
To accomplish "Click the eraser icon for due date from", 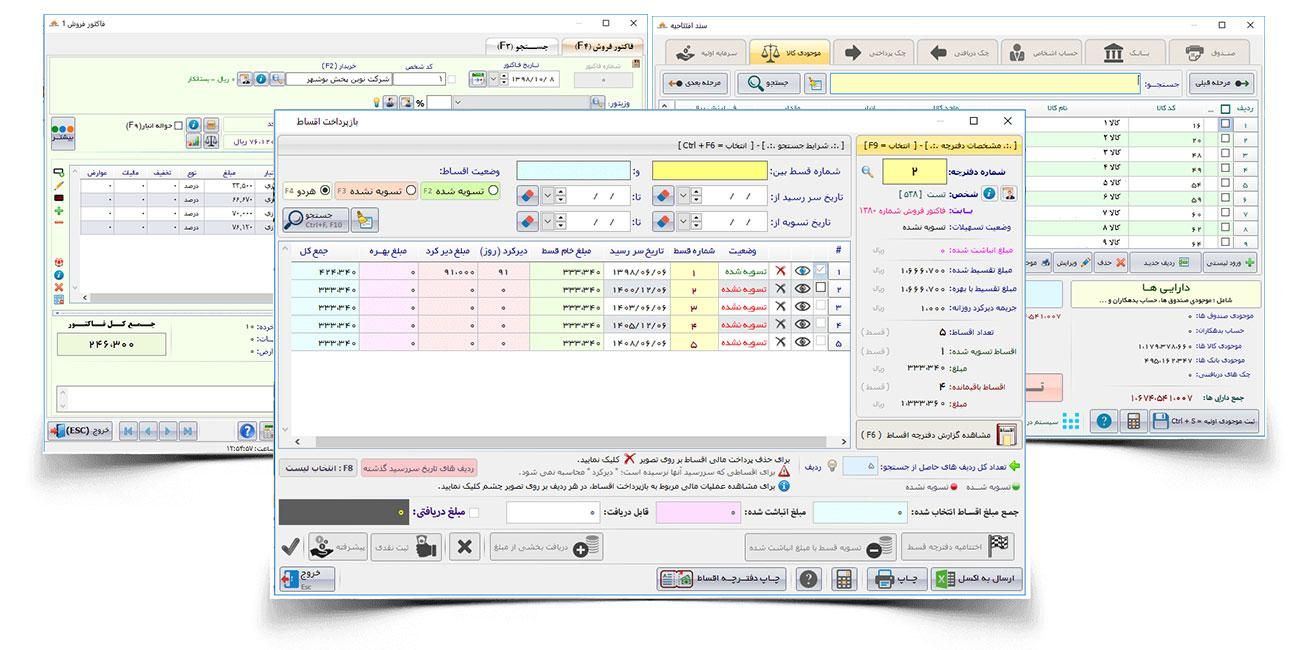I will tap(665, 196).
